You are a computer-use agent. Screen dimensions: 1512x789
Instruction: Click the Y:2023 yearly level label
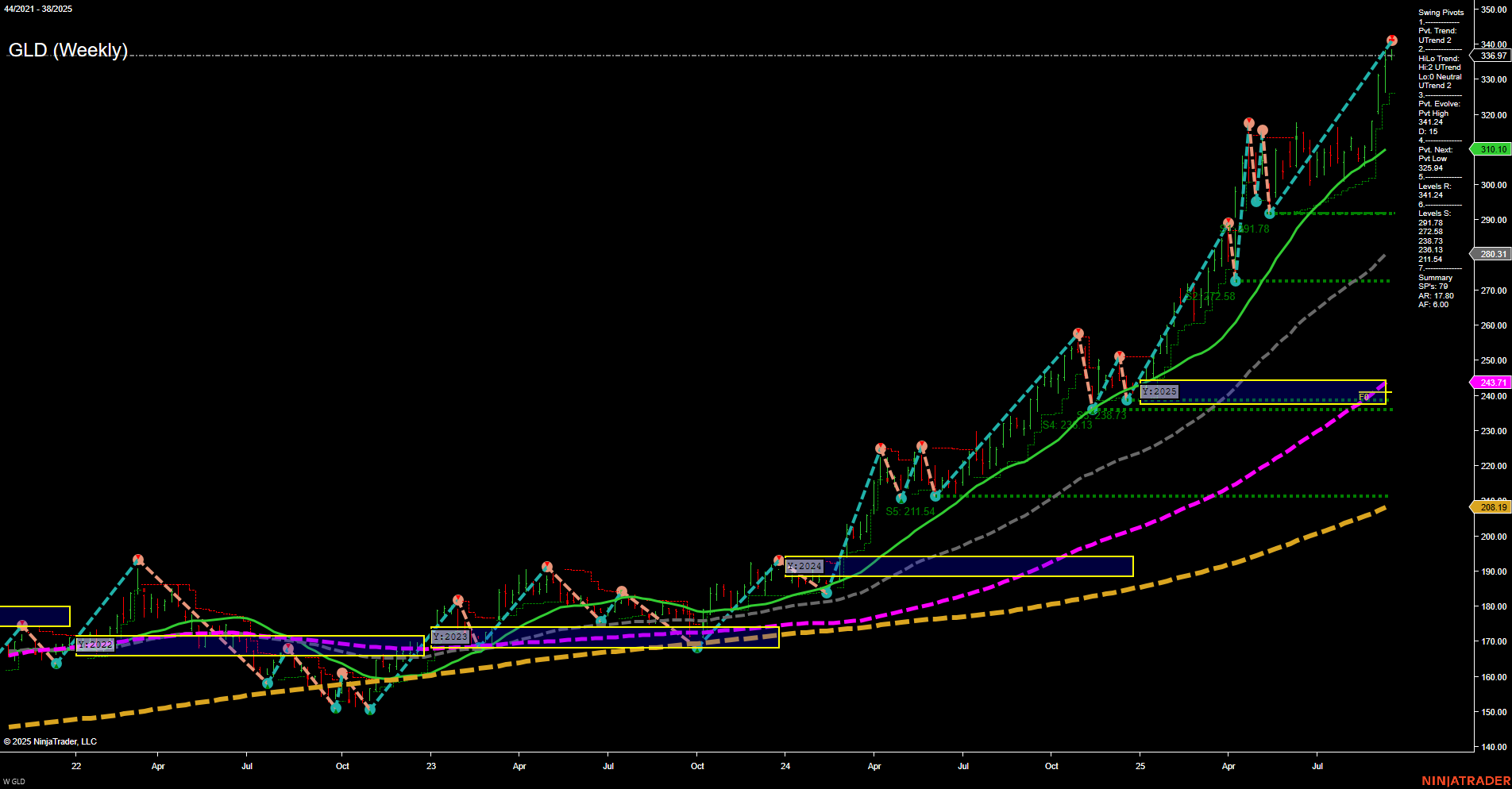449,637
